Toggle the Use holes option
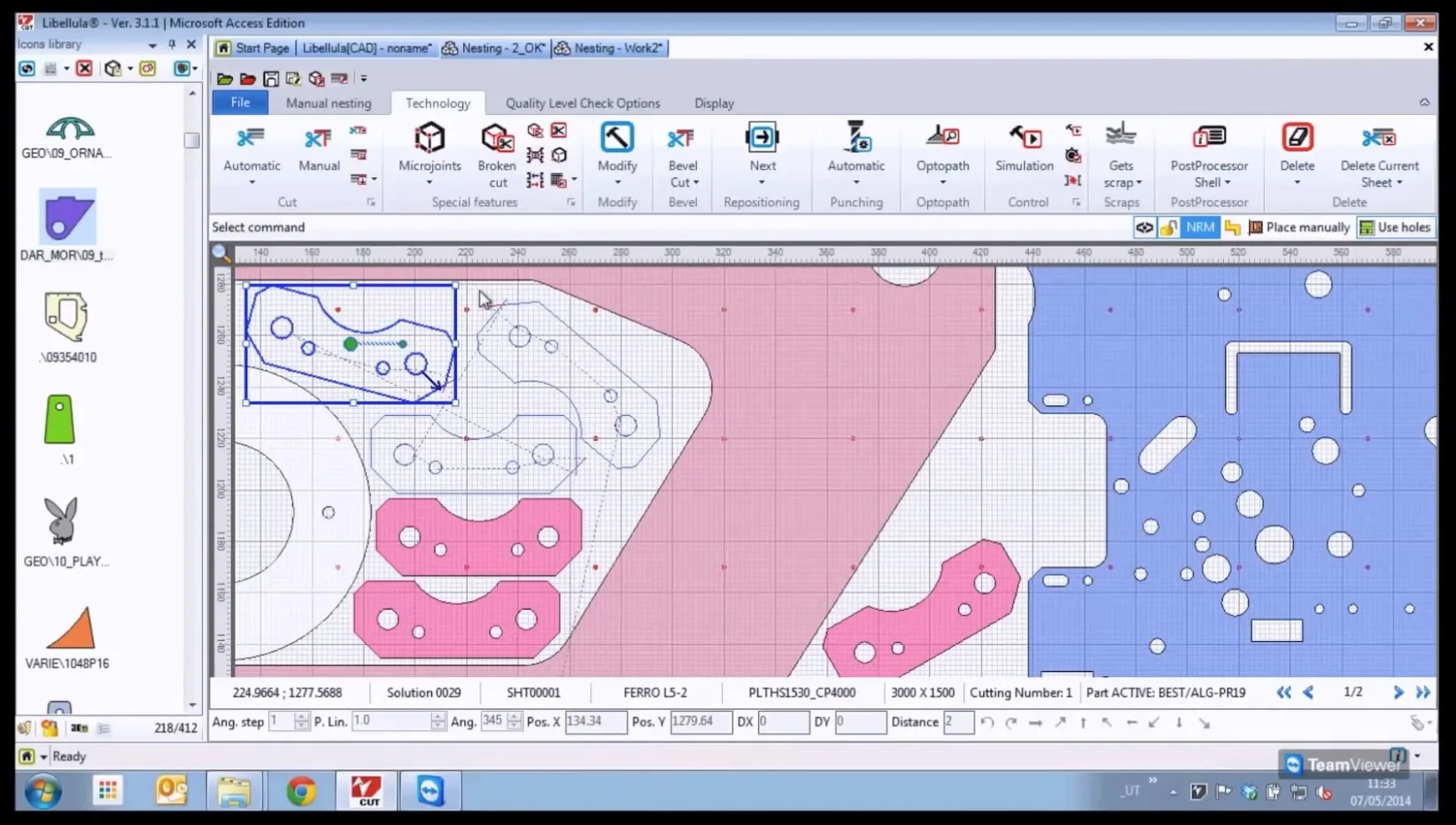This screenshot has height=825, width=1456. pyautogui.click(x=1396, y=227)
